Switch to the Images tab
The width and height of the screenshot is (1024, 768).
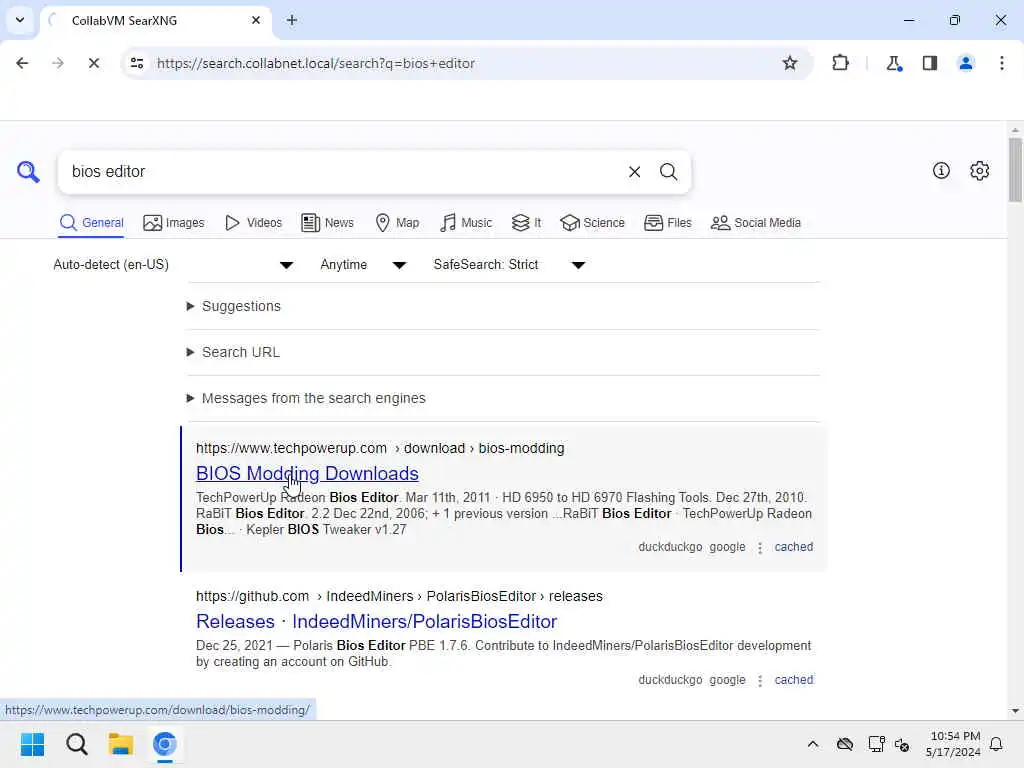(x=174, y=223)
